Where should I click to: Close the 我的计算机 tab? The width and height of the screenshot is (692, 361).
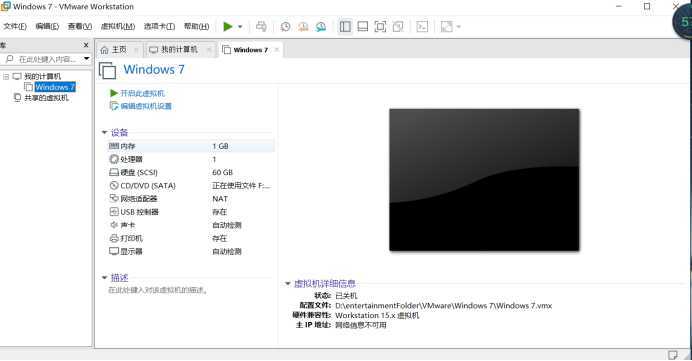pos(209,50)
